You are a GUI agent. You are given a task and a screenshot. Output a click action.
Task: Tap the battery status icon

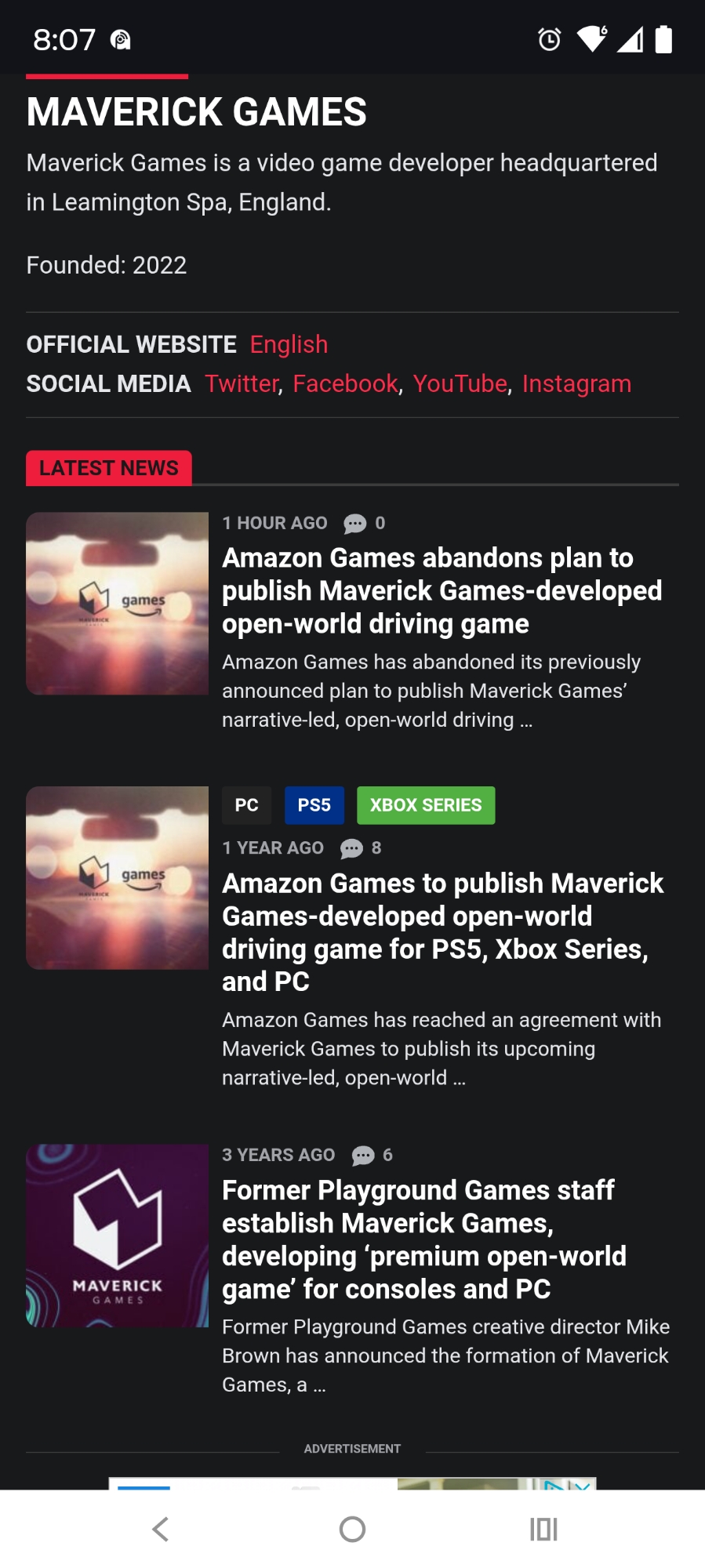click(663, 39)
